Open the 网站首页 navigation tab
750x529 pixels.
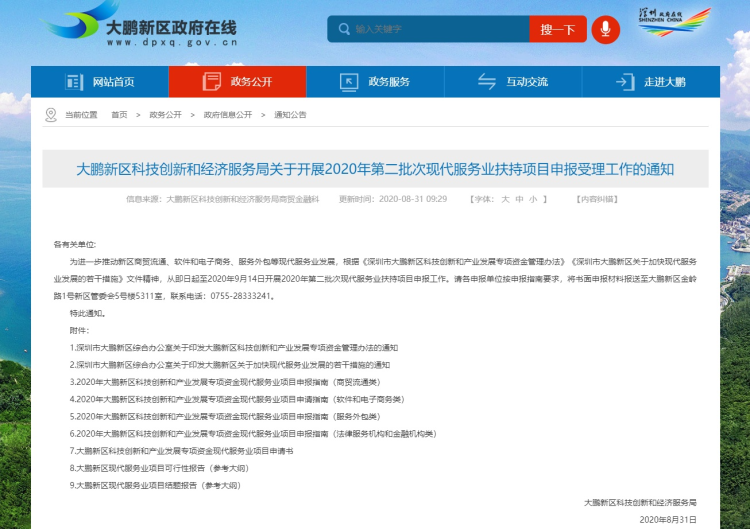pyautogui.click(x=100, y=82)
